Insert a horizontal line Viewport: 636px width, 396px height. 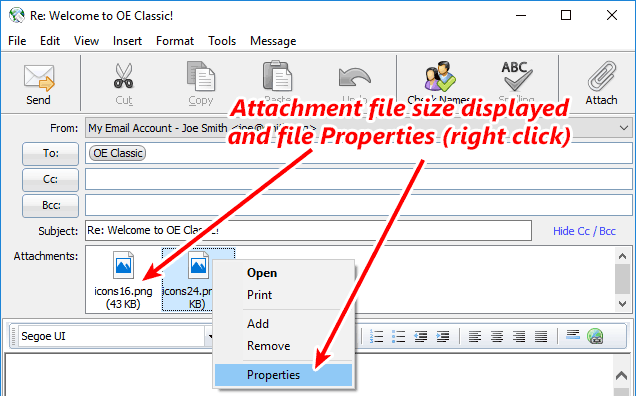[573, 335]
